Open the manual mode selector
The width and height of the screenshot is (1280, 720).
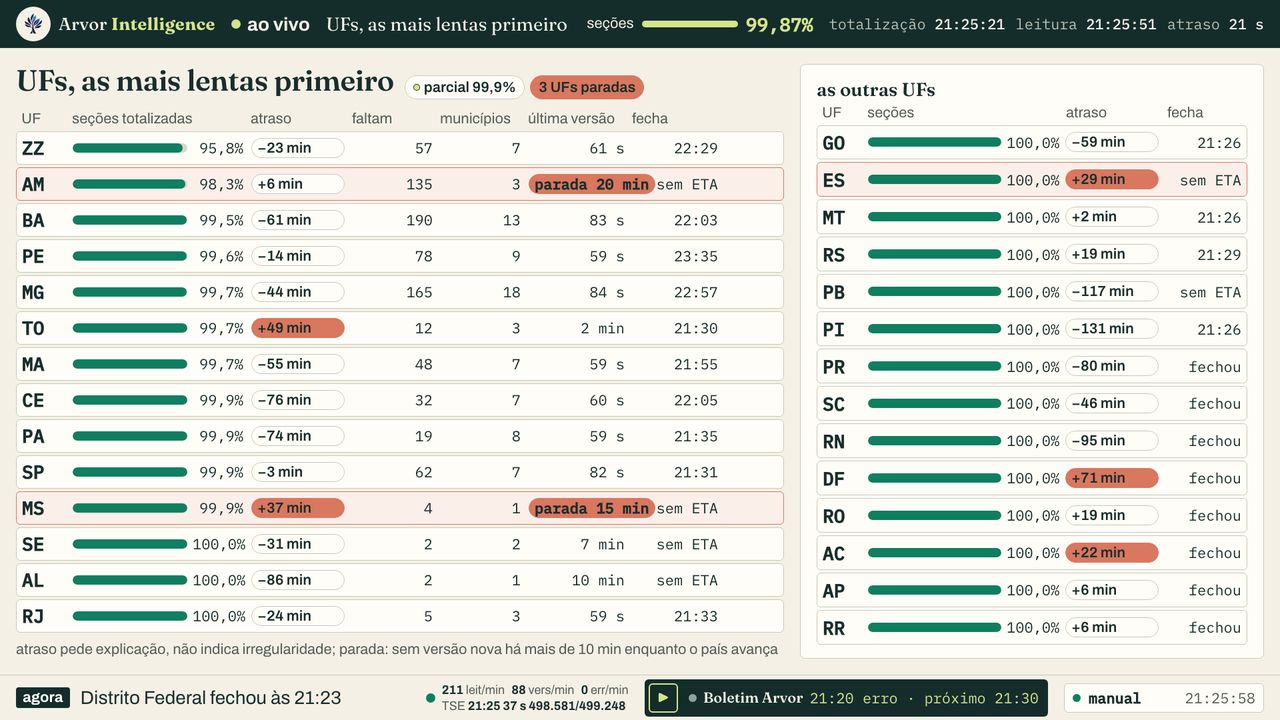[x=1163, y=698]
